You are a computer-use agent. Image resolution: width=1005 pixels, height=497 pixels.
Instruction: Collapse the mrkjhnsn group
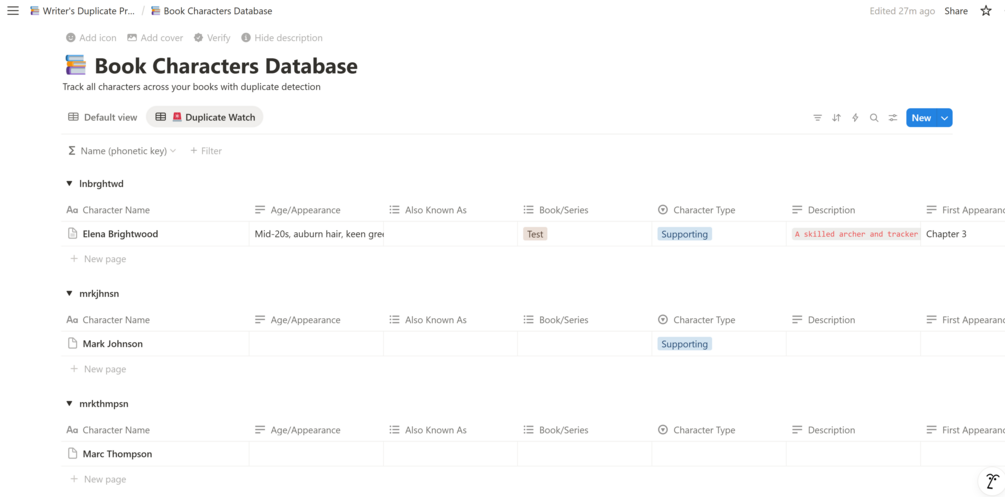pyautogui.click(x=69, y=294)
